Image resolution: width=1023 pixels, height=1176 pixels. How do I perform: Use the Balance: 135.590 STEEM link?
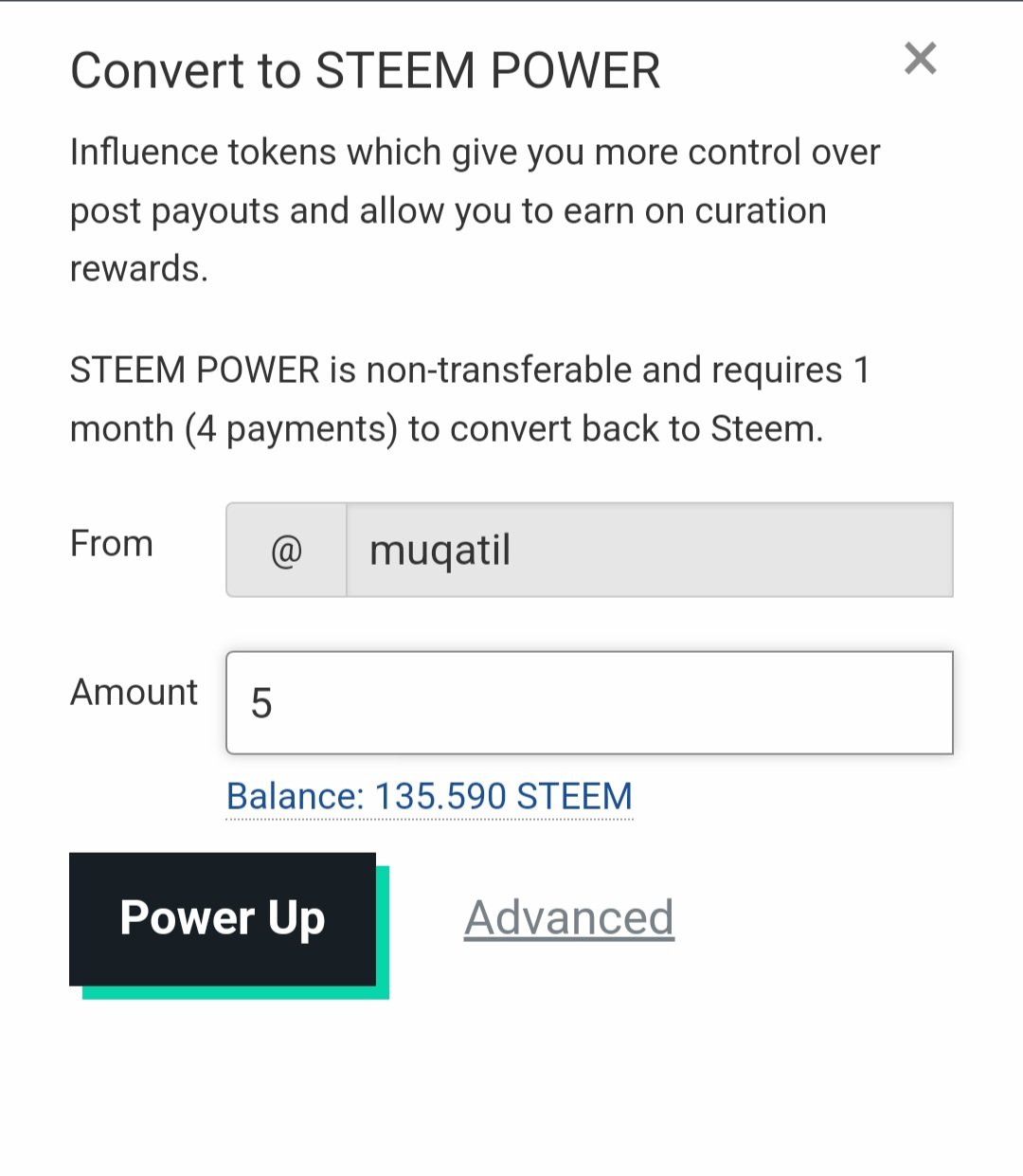point(429,796)
